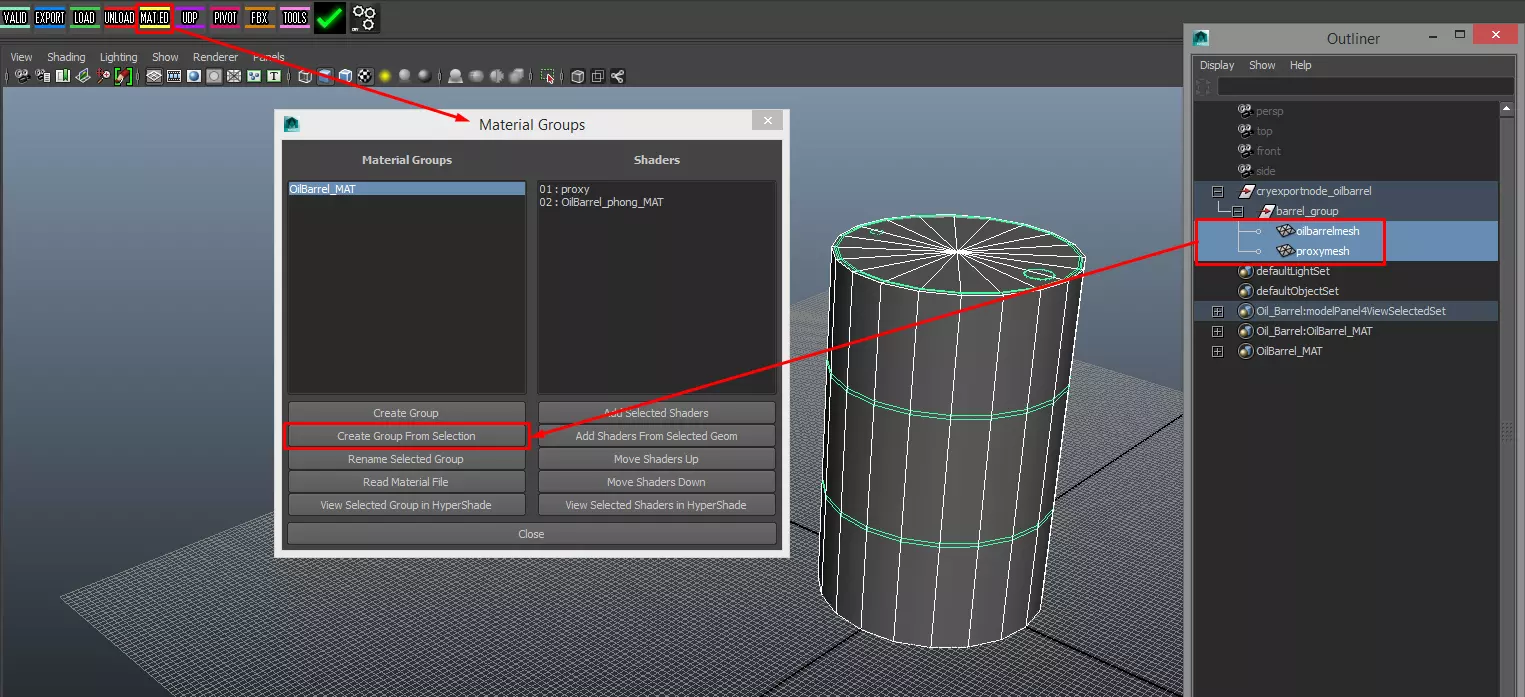Select OilBarrel_phong_MAT in Shaders list
The height and width of the screenshot is (697, 1525).
(x=601, y=202)
